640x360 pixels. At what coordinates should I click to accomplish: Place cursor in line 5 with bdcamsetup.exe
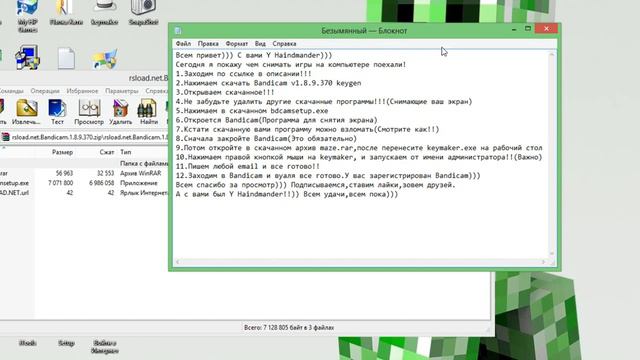tap(252, 111)
